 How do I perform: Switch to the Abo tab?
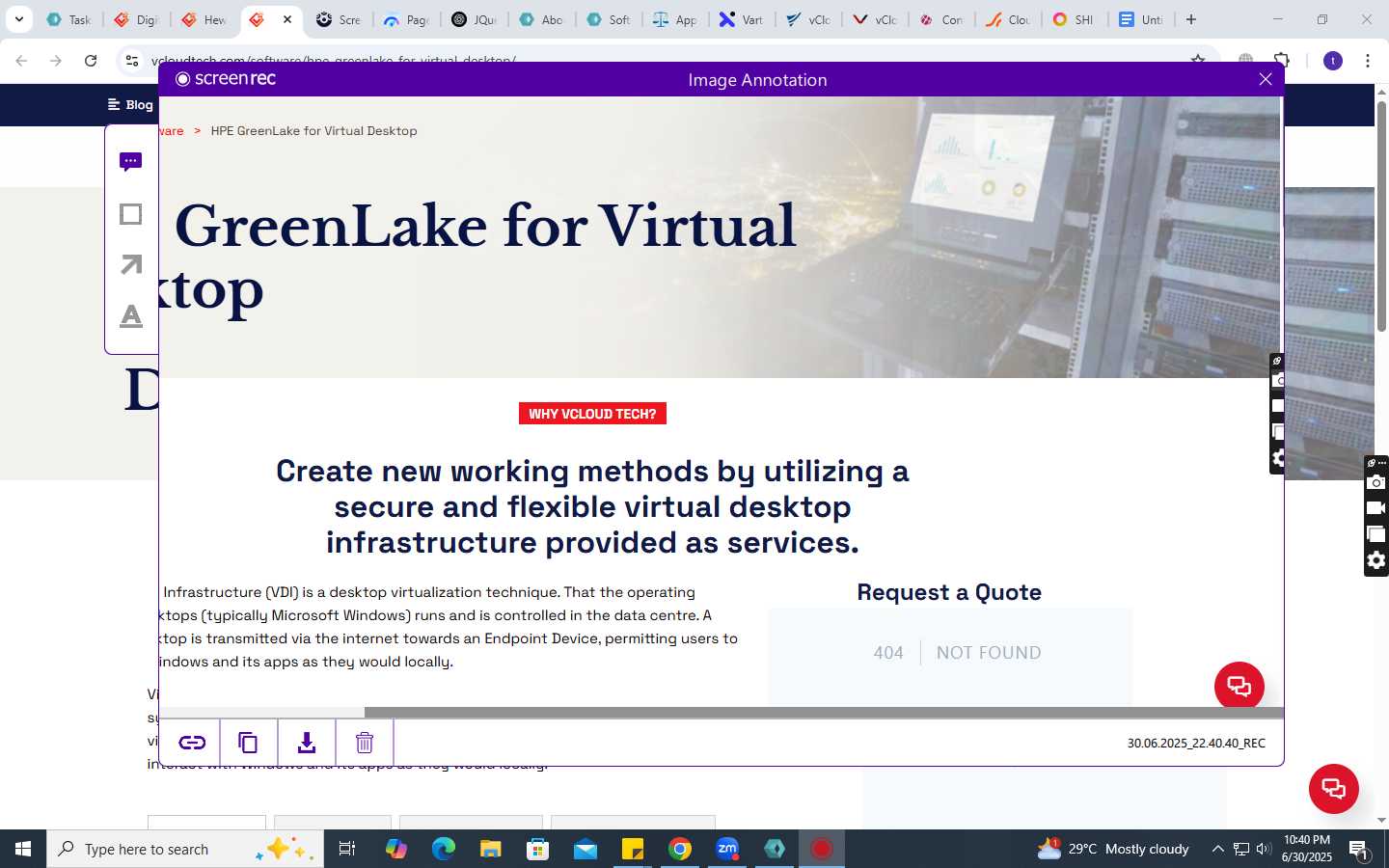[x=541, y=19]
